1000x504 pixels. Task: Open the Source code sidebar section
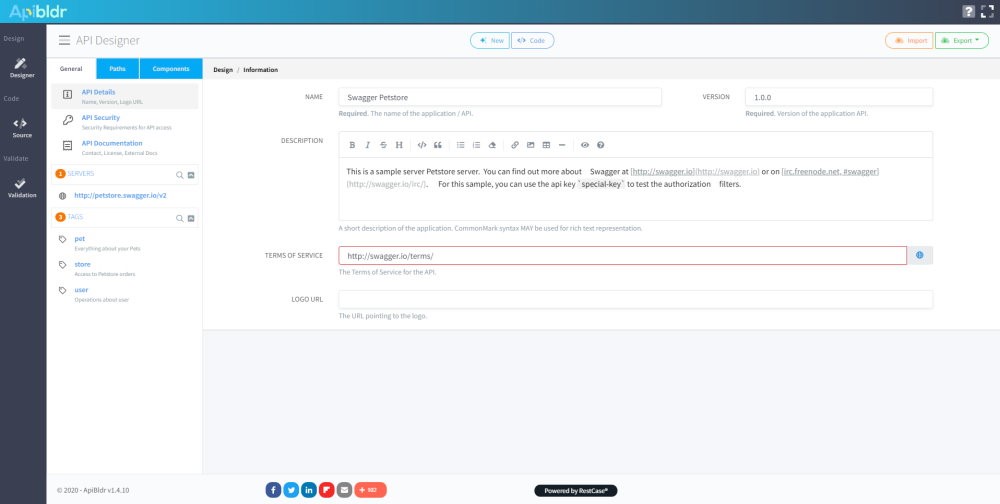(x=22, y=128)
